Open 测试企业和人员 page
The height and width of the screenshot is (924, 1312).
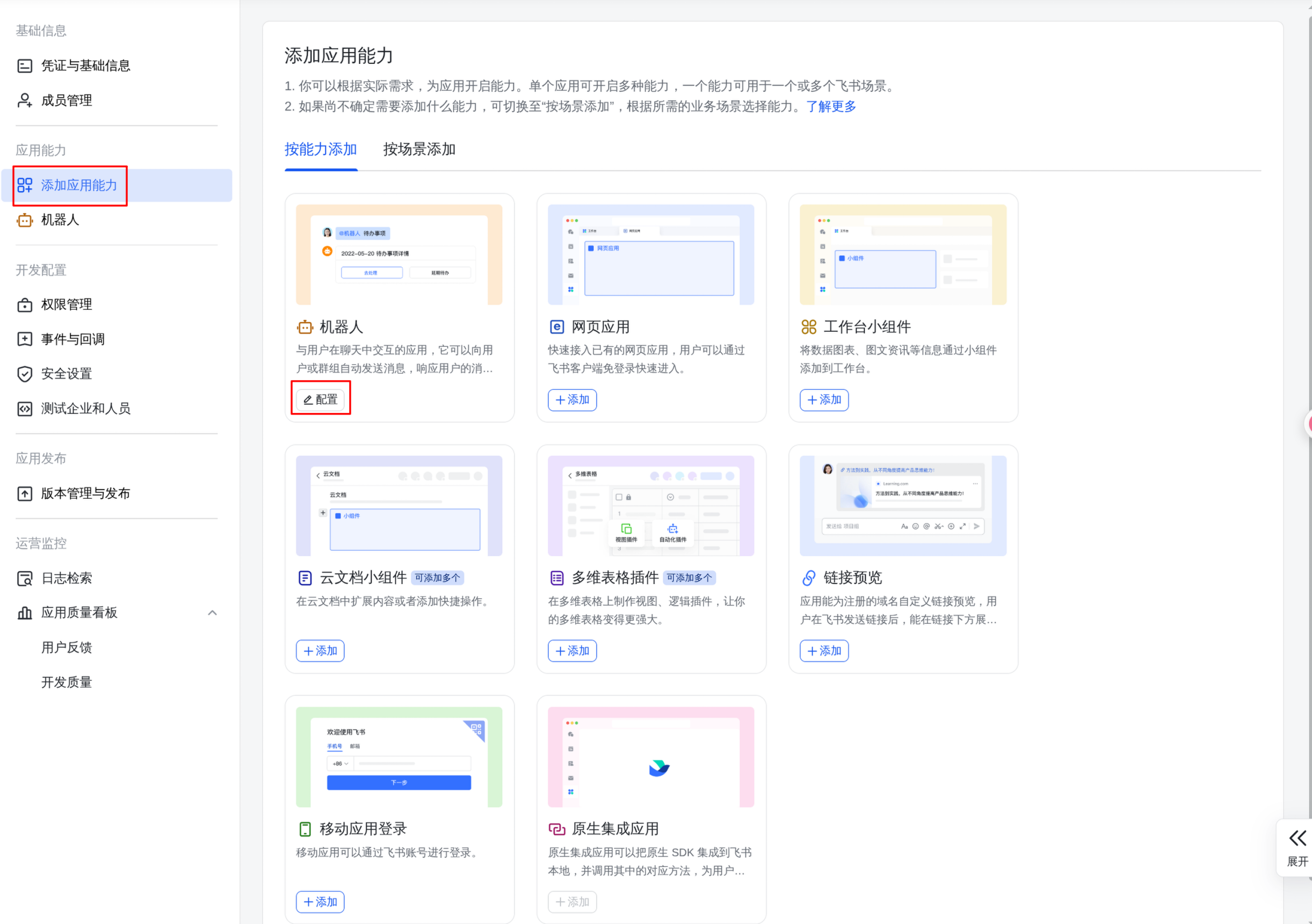click(x=117, y=409)
